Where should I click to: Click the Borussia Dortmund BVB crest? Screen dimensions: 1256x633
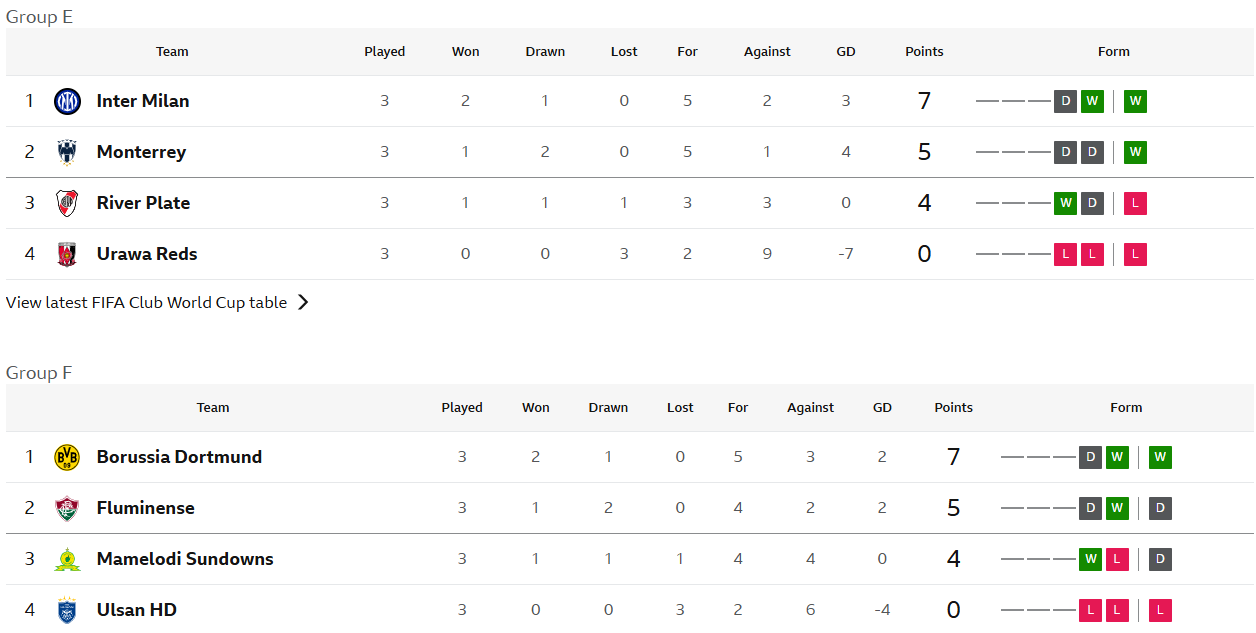pyautogui.click(x=67, y=457)
